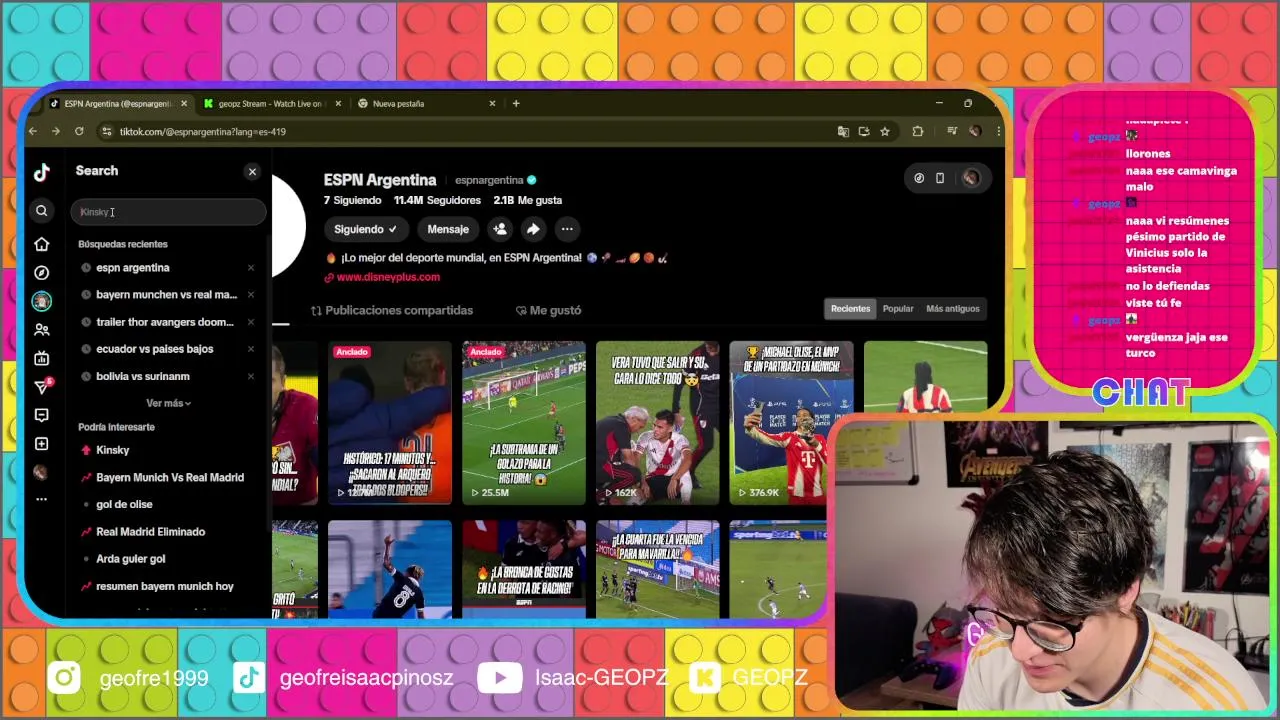
Task: Open Michael Olise video with 376.9K views
Action: 791,422
